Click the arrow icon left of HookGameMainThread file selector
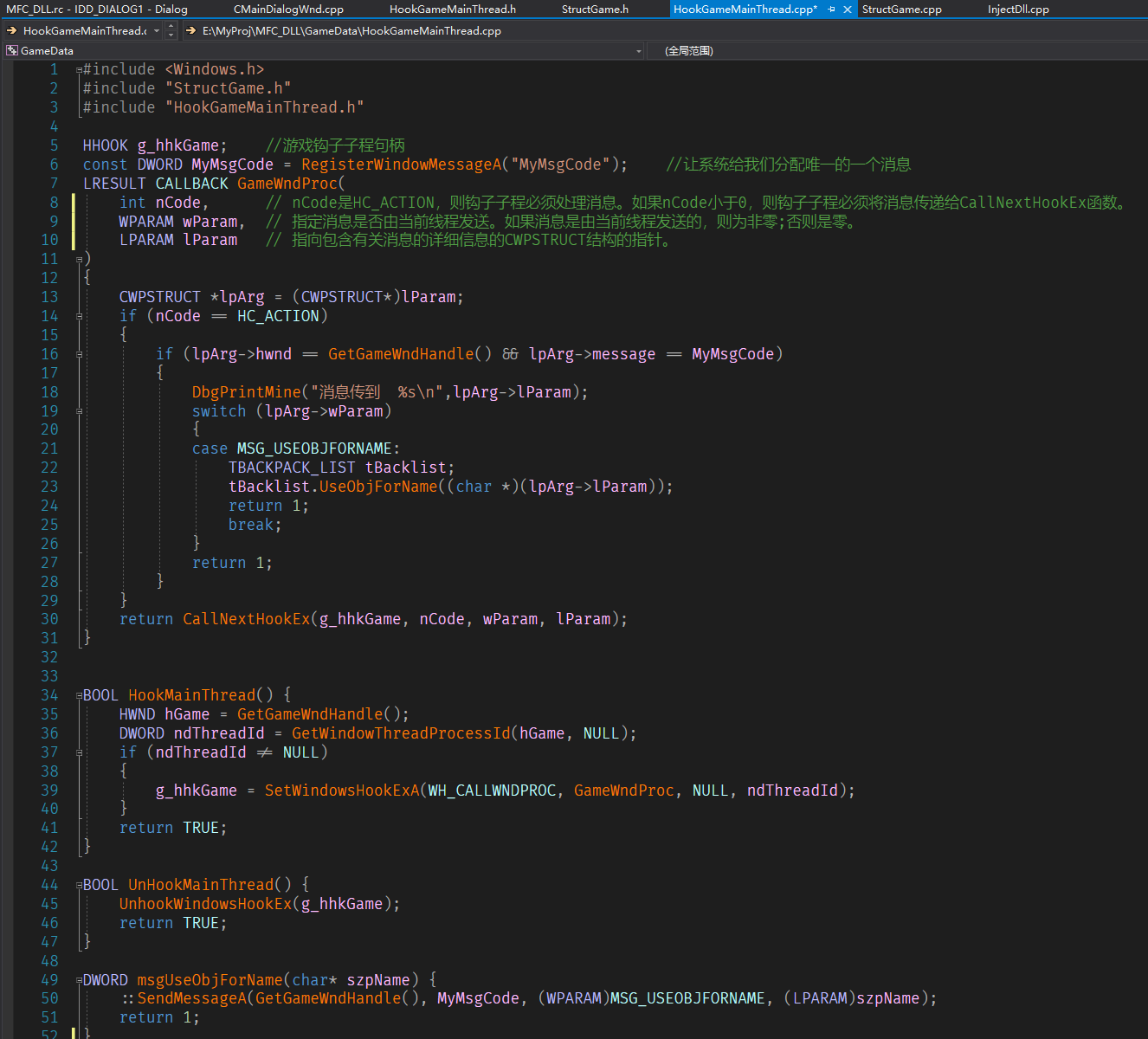This screenshot has height=1039, width=1148. pos(12,31)
